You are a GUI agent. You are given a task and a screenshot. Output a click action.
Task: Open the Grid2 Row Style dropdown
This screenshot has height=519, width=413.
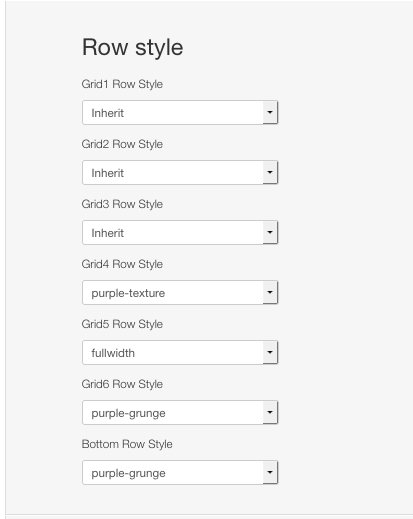180,173
